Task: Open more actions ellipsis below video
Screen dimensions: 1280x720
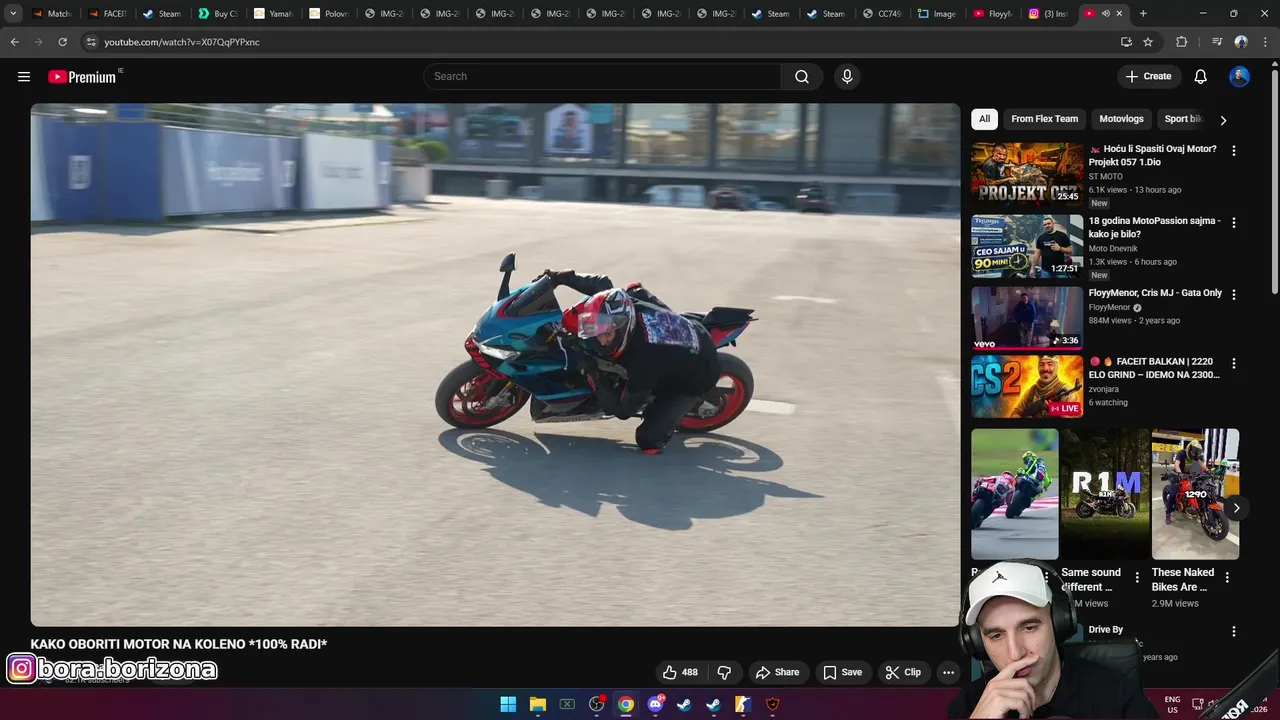Action: point(948,672)
